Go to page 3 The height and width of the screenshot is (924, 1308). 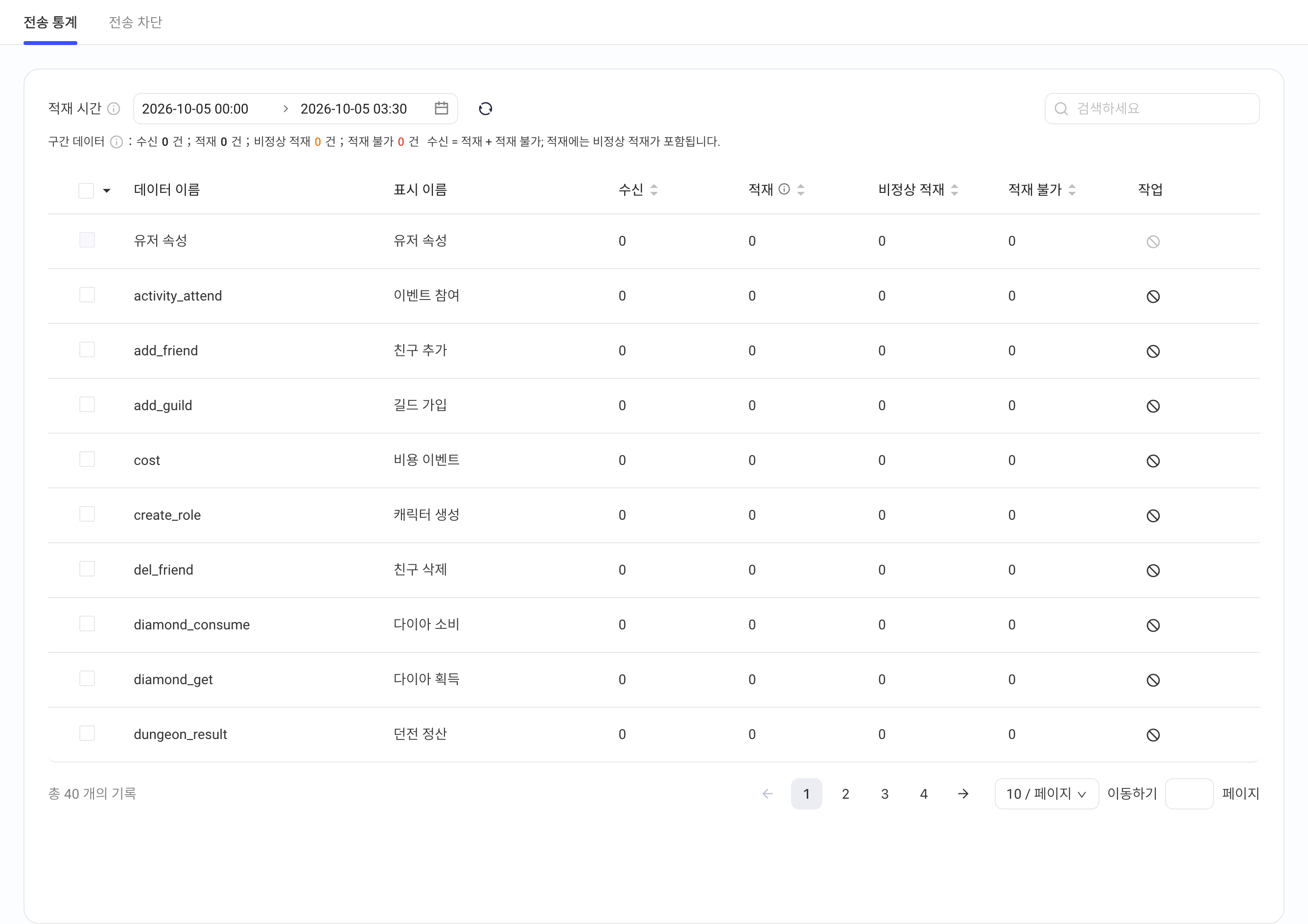(x=885, y=793)
